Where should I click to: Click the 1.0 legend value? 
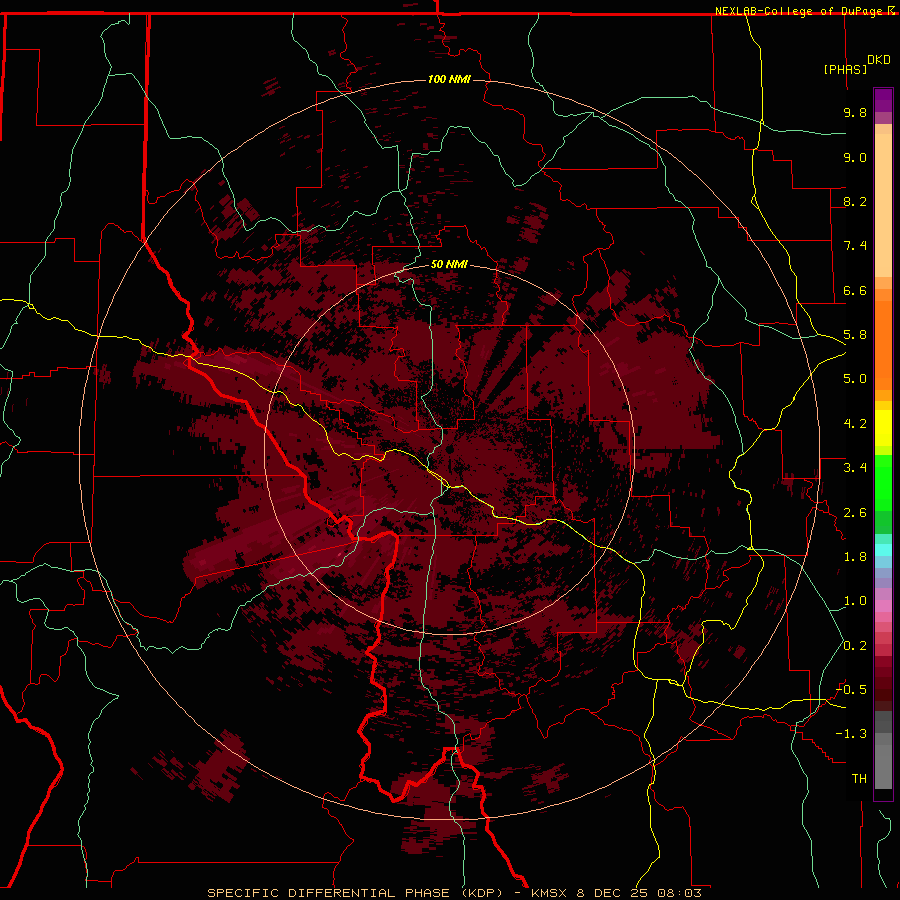point(855,601)
